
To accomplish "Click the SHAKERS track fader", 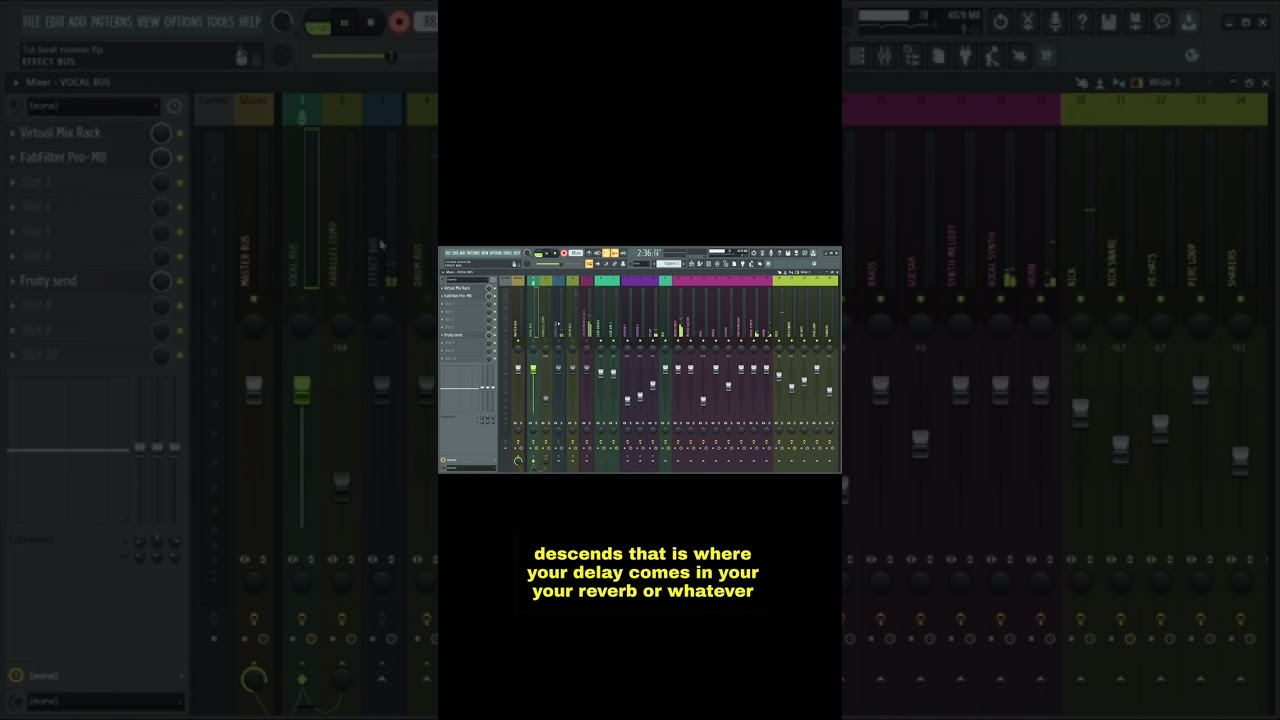I will point(829,391).
